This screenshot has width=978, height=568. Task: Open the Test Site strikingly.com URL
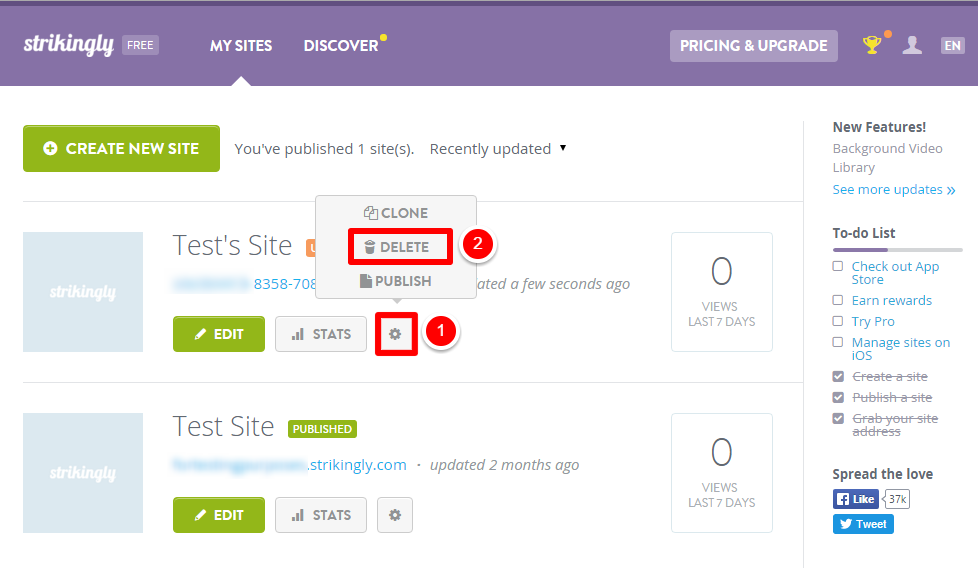pyautogui.click(x=289, y=465)
